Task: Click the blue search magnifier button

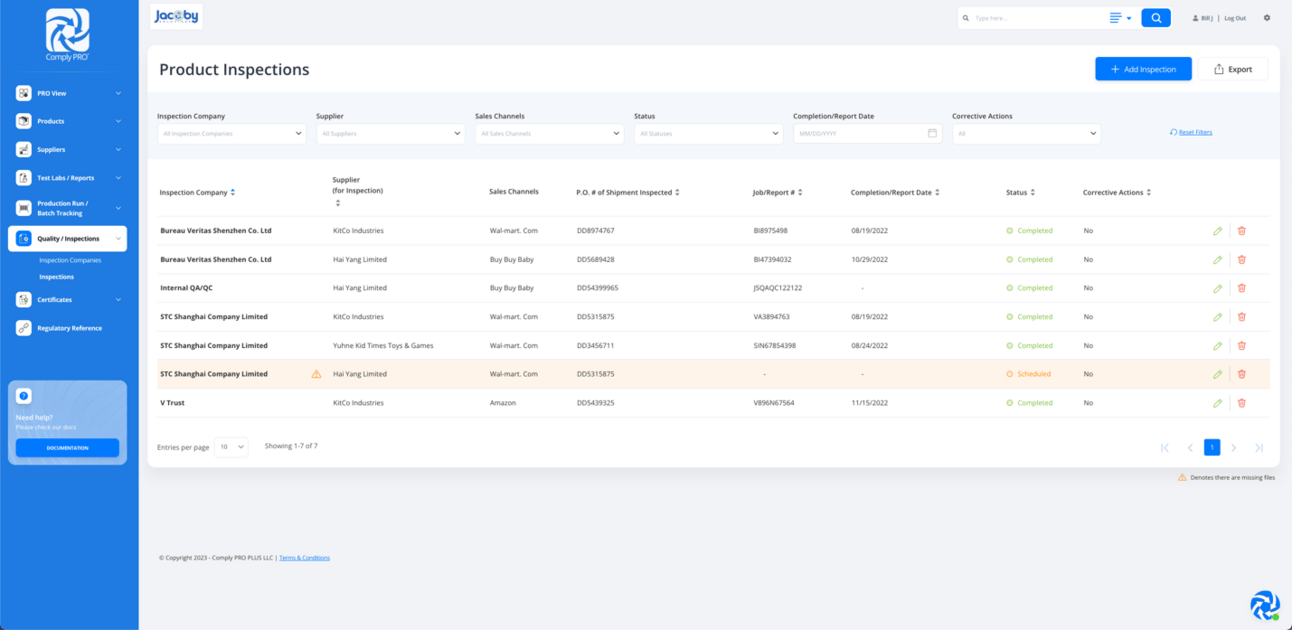Action: click(x=1156, y=18)
